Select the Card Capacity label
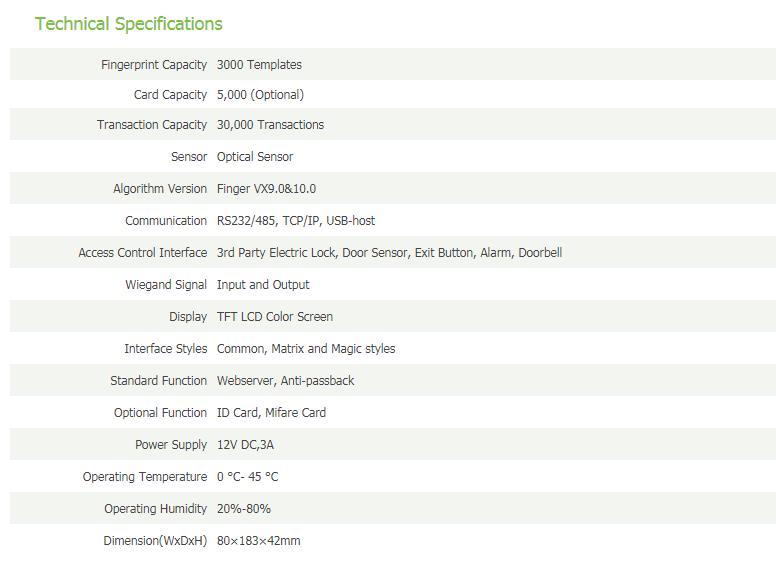Image resolution: width=776 pixels, height=565 pixels. coord(170,95)
